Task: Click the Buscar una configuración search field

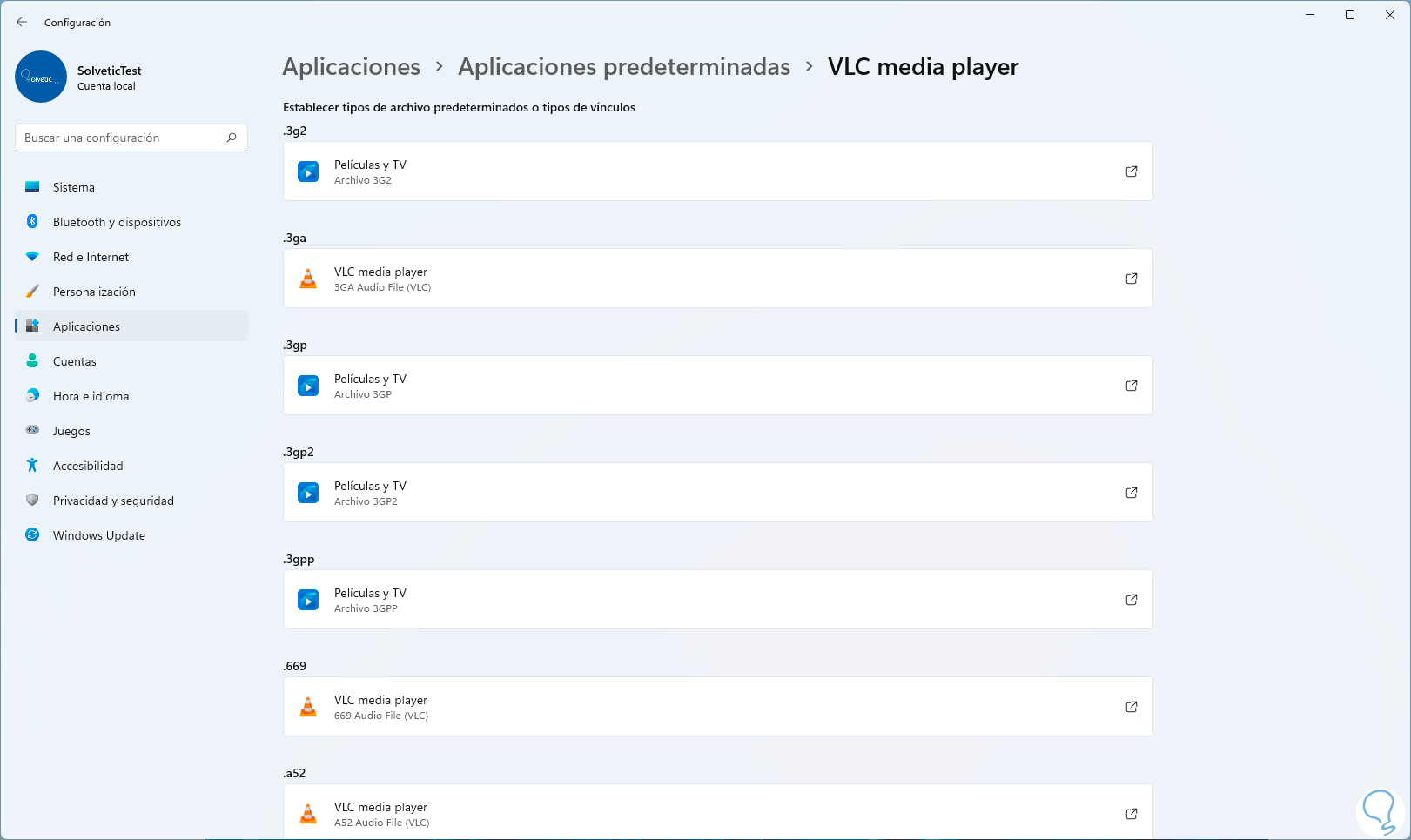Action: [x=122, y=138]
